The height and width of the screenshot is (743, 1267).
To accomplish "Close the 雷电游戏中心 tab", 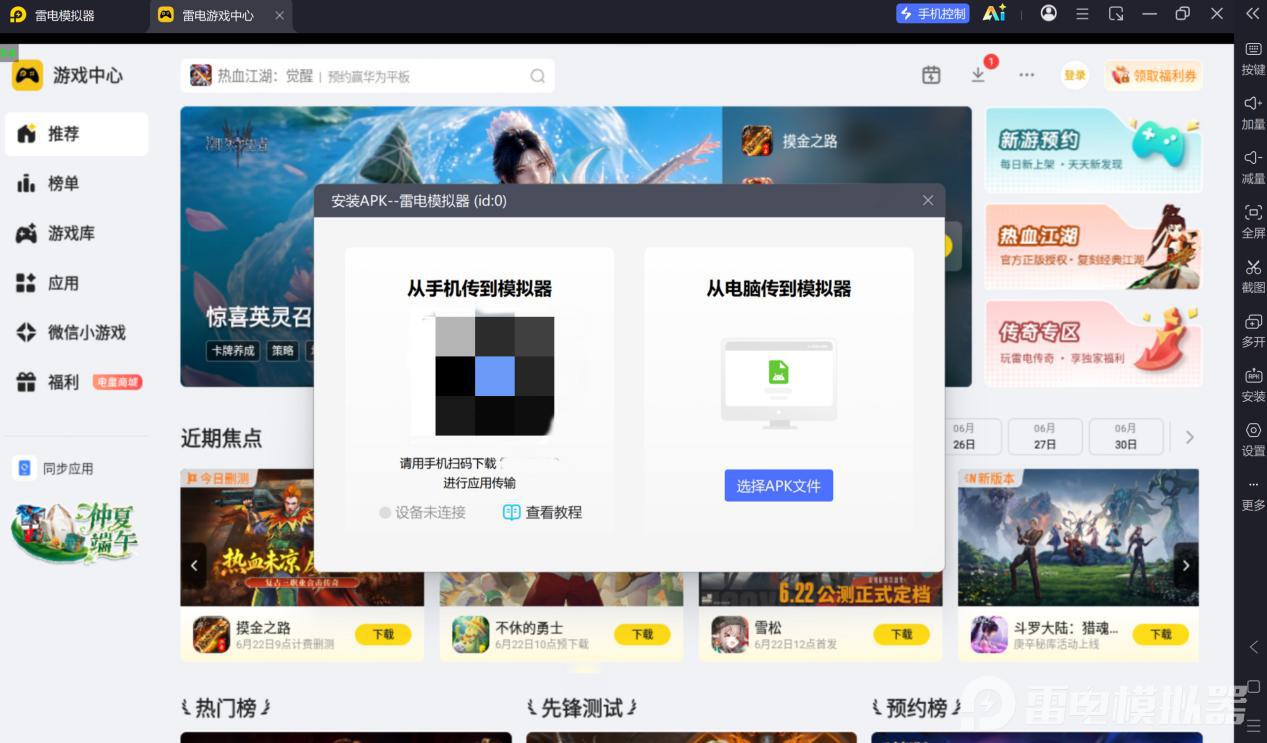I will coord(279,15).
